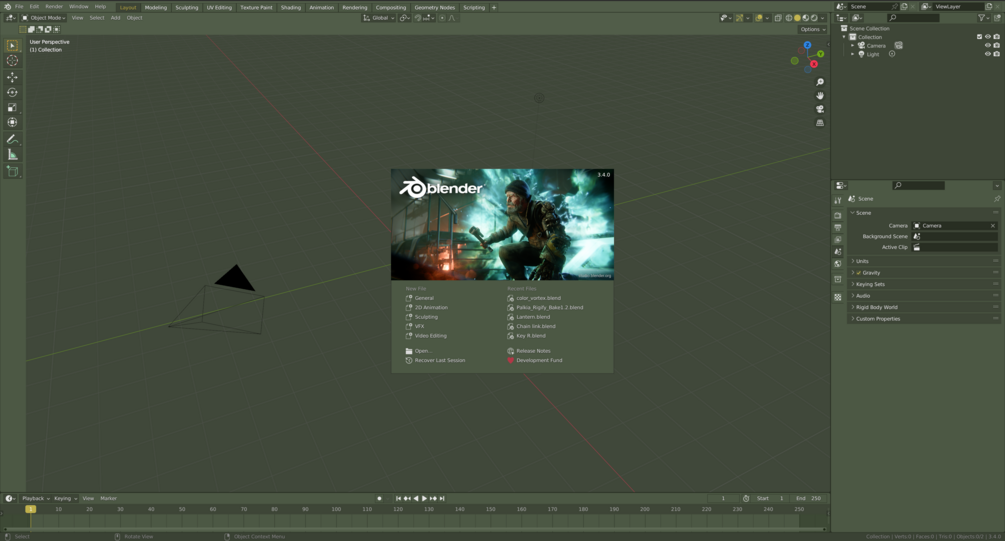Viewport: 1005px width, 541px height.
Task: Open the World properties tab
Action: pos(838,263)
